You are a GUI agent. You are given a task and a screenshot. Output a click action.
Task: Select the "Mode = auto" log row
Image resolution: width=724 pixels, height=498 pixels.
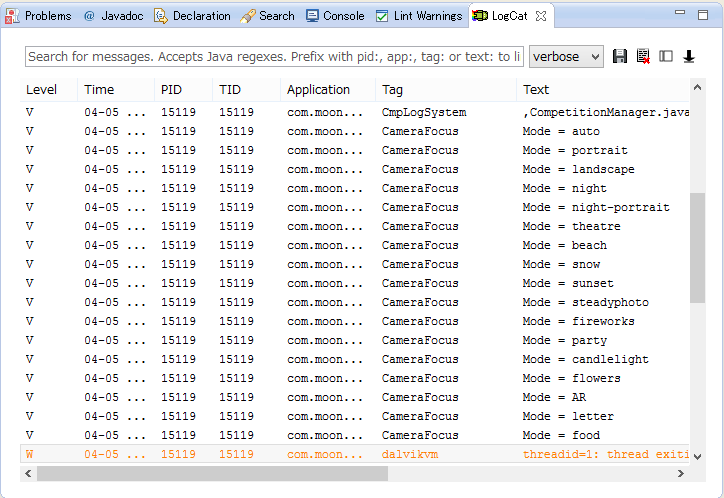(355, 132)
